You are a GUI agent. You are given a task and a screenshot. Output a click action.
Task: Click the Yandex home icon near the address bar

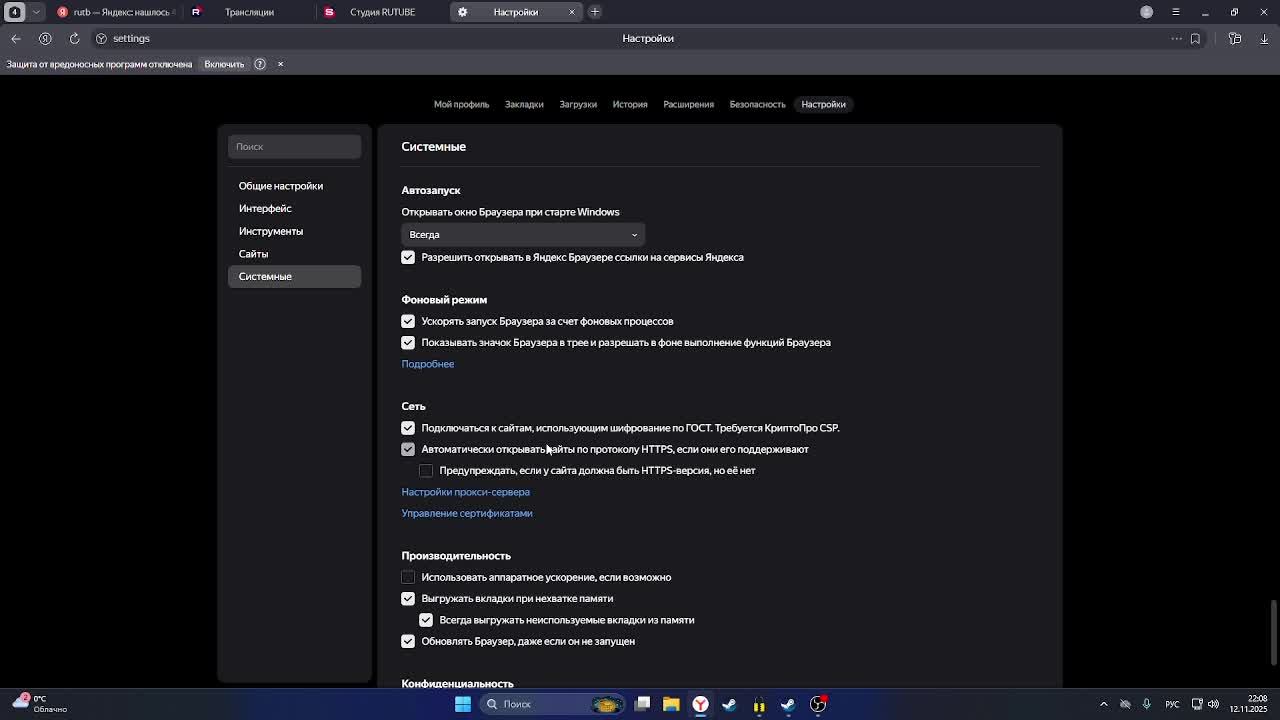pos(45,38)
